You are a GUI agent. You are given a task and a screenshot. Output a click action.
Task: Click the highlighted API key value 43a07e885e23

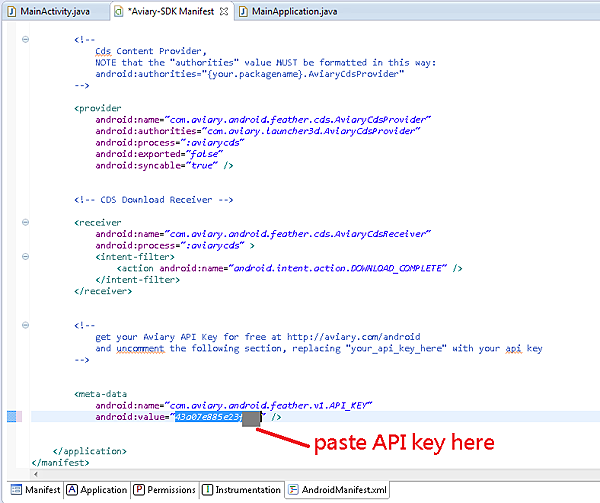(x=209, y=417)
